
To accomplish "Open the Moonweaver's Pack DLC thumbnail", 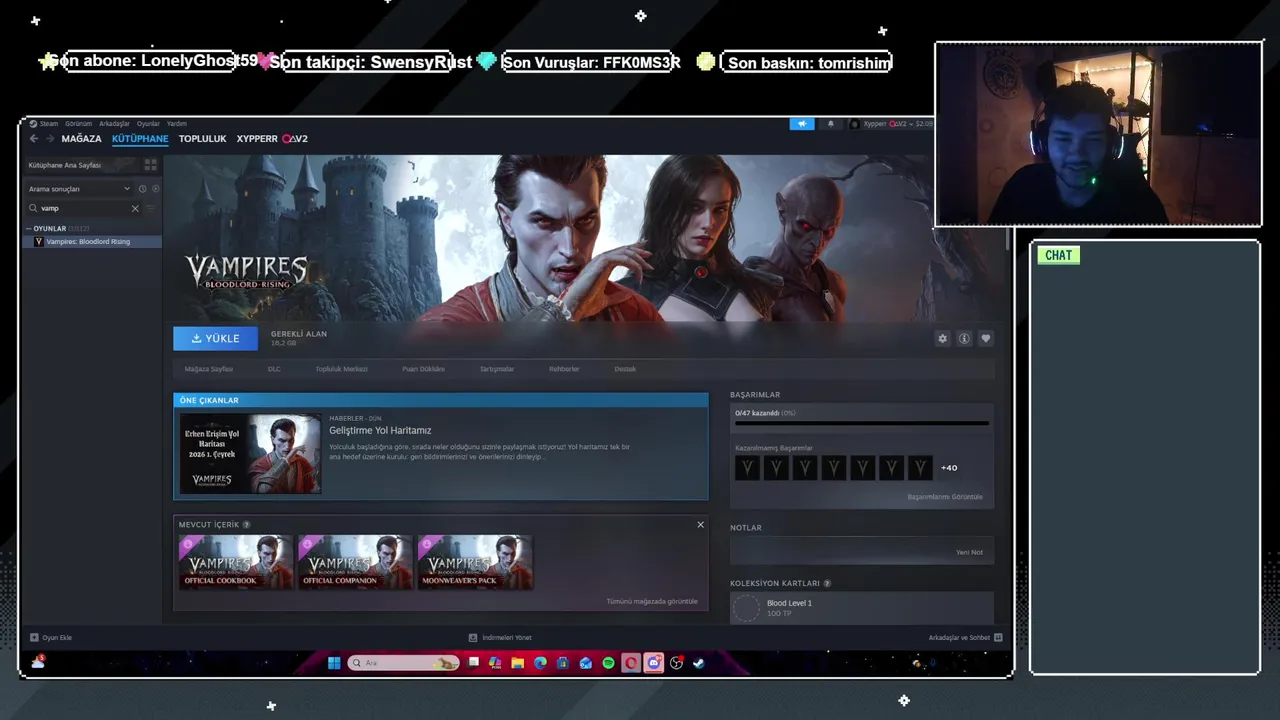I will (x=475, y=562).
